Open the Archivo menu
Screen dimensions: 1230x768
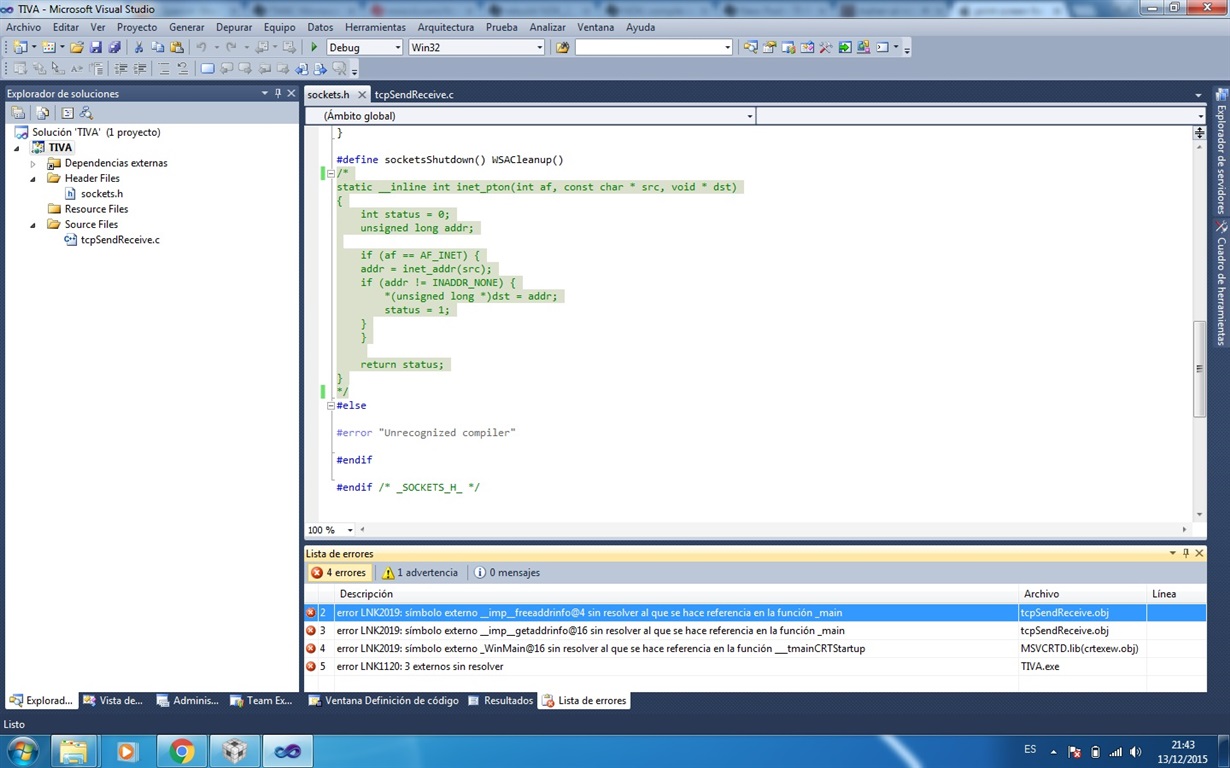24,27
